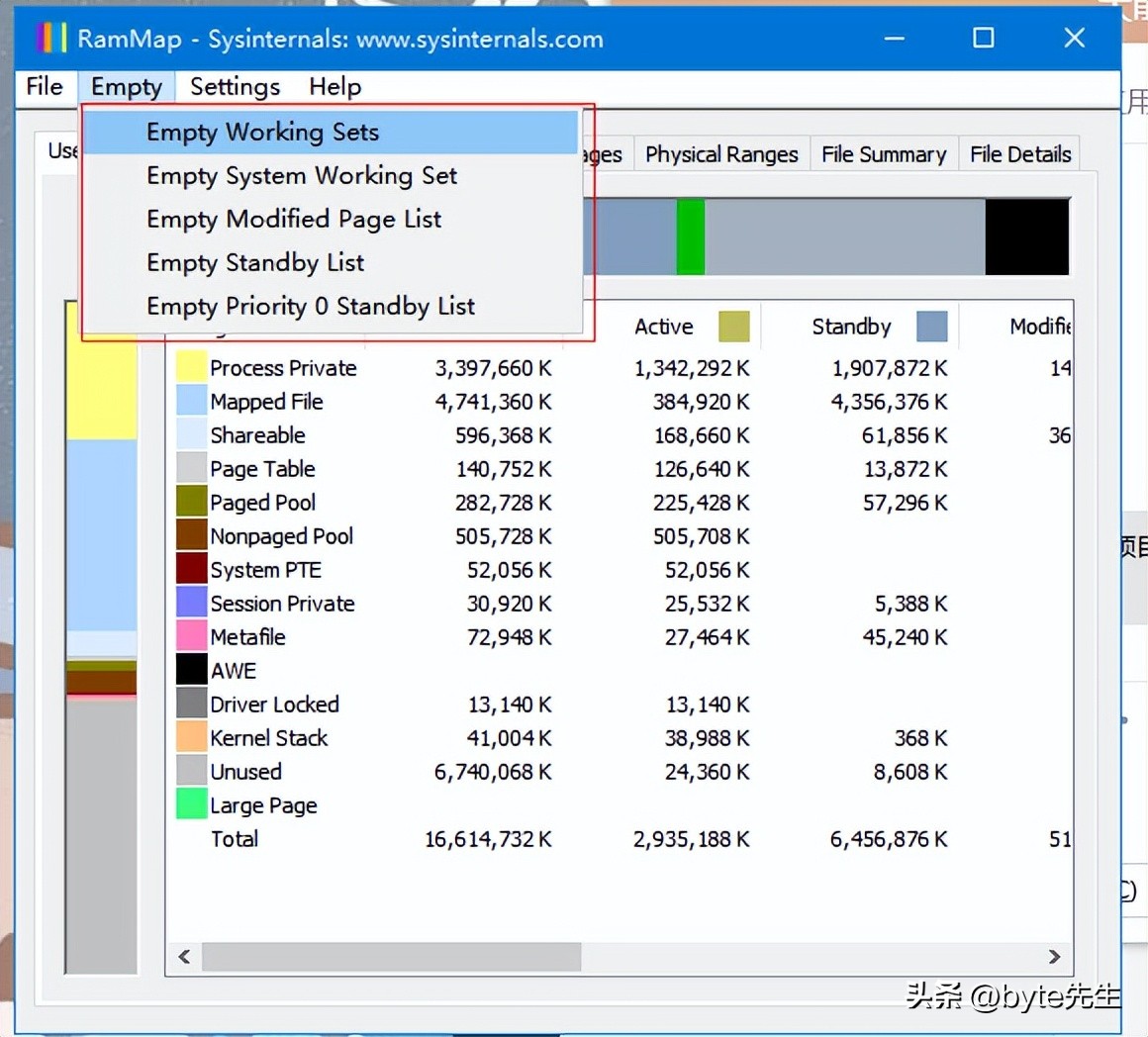The height and width of the screenshot is (1037, 1148).
Task: Select the Mapped File row label
Action: point(266,401)
